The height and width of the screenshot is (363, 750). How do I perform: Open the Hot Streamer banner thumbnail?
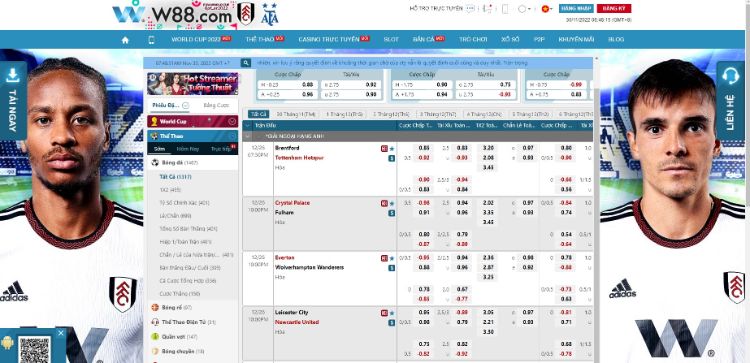coord(193,84)
